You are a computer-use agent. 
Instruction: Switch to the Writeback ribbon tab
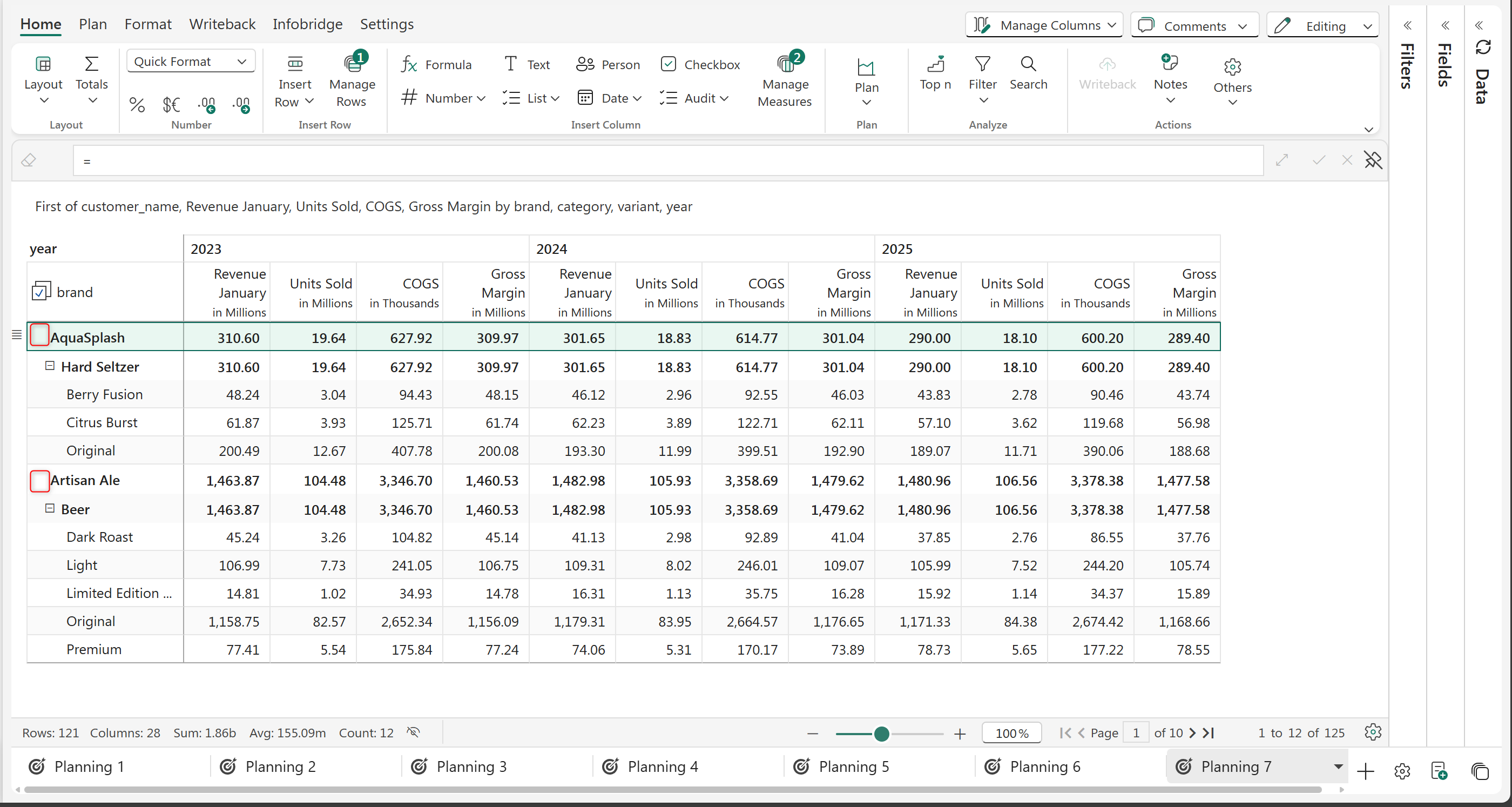(222, 24)
